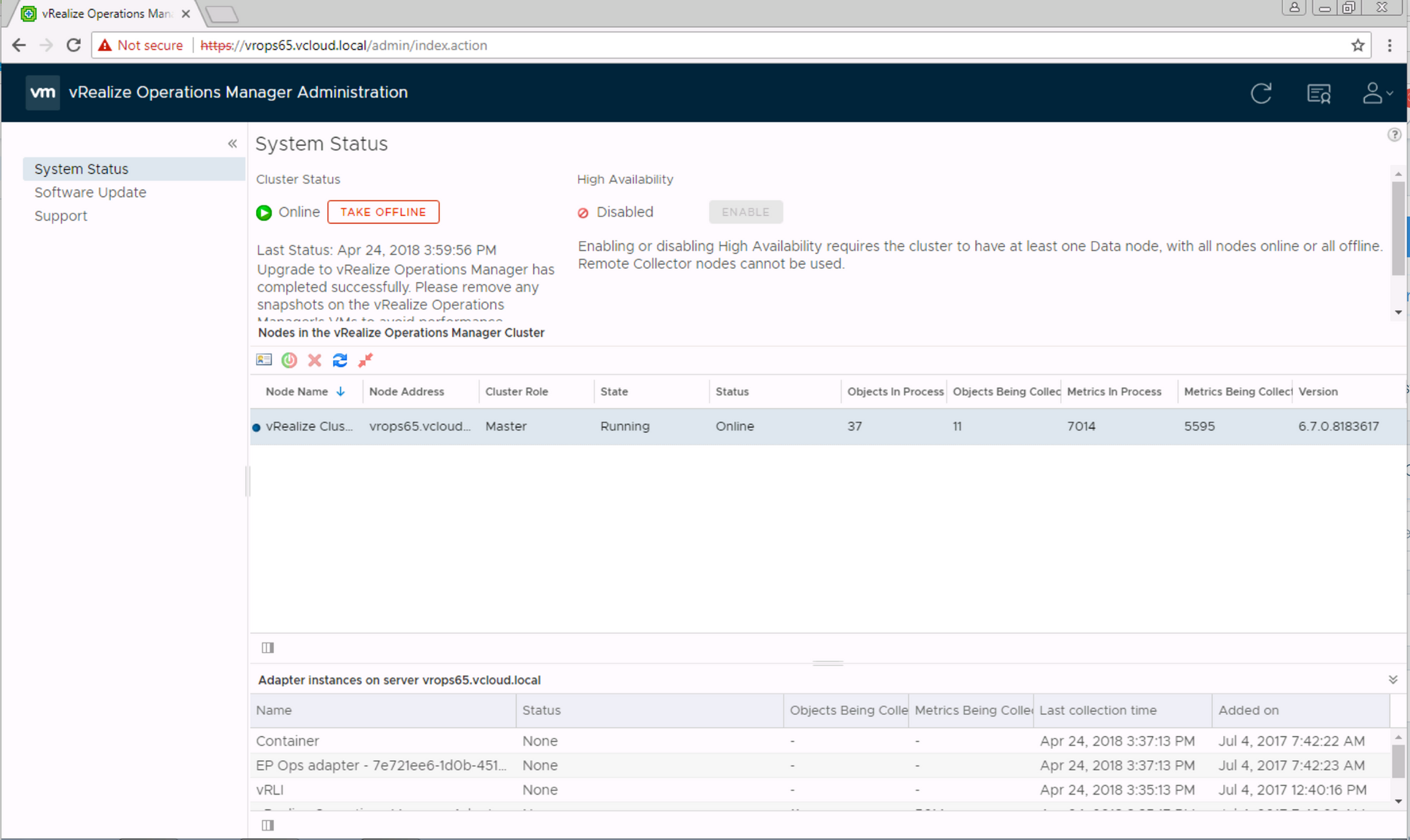Click the red X remove node icon
The height and width of the screenshot is (840, 1410).
click(315, 360)
